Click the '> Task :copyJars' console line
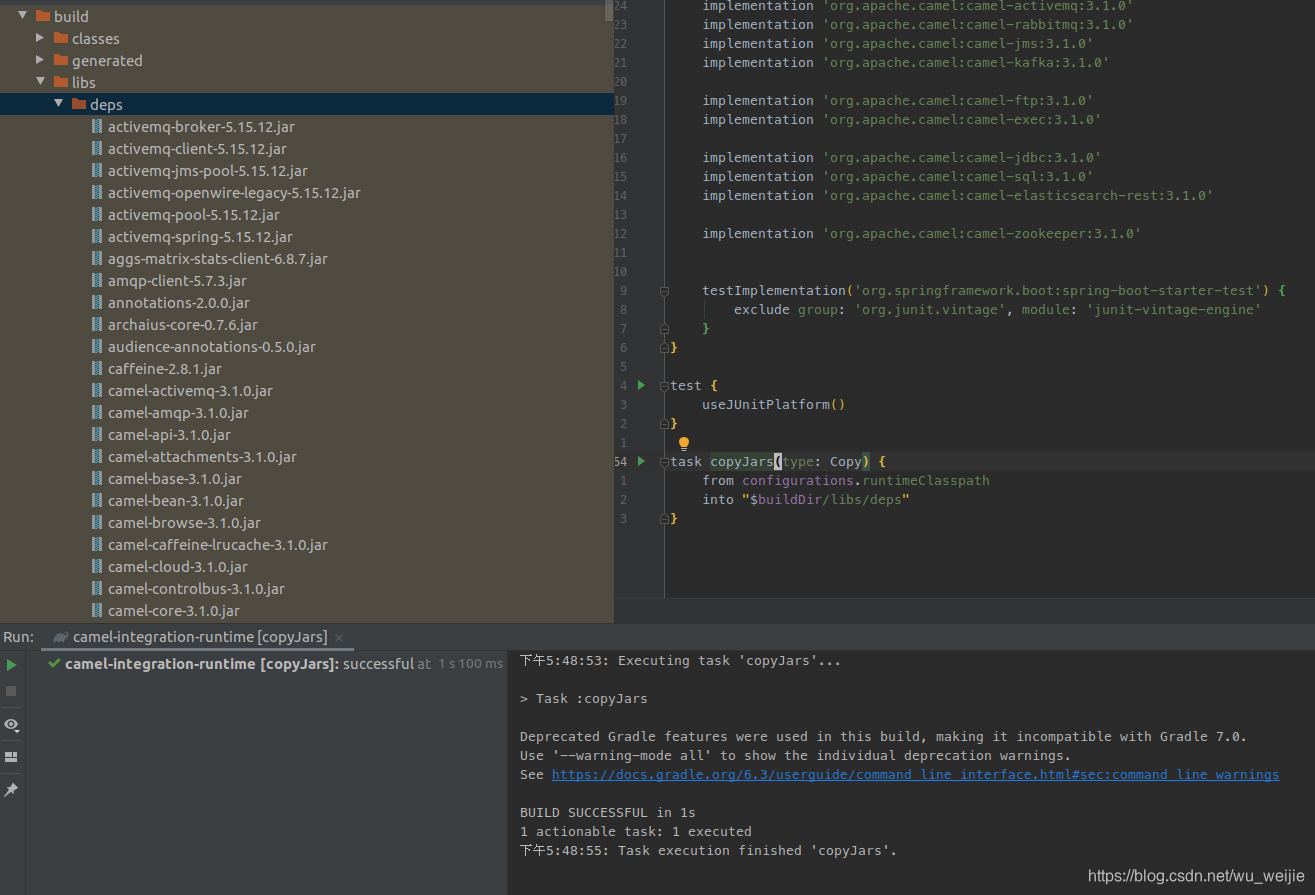 click(583, 699)
